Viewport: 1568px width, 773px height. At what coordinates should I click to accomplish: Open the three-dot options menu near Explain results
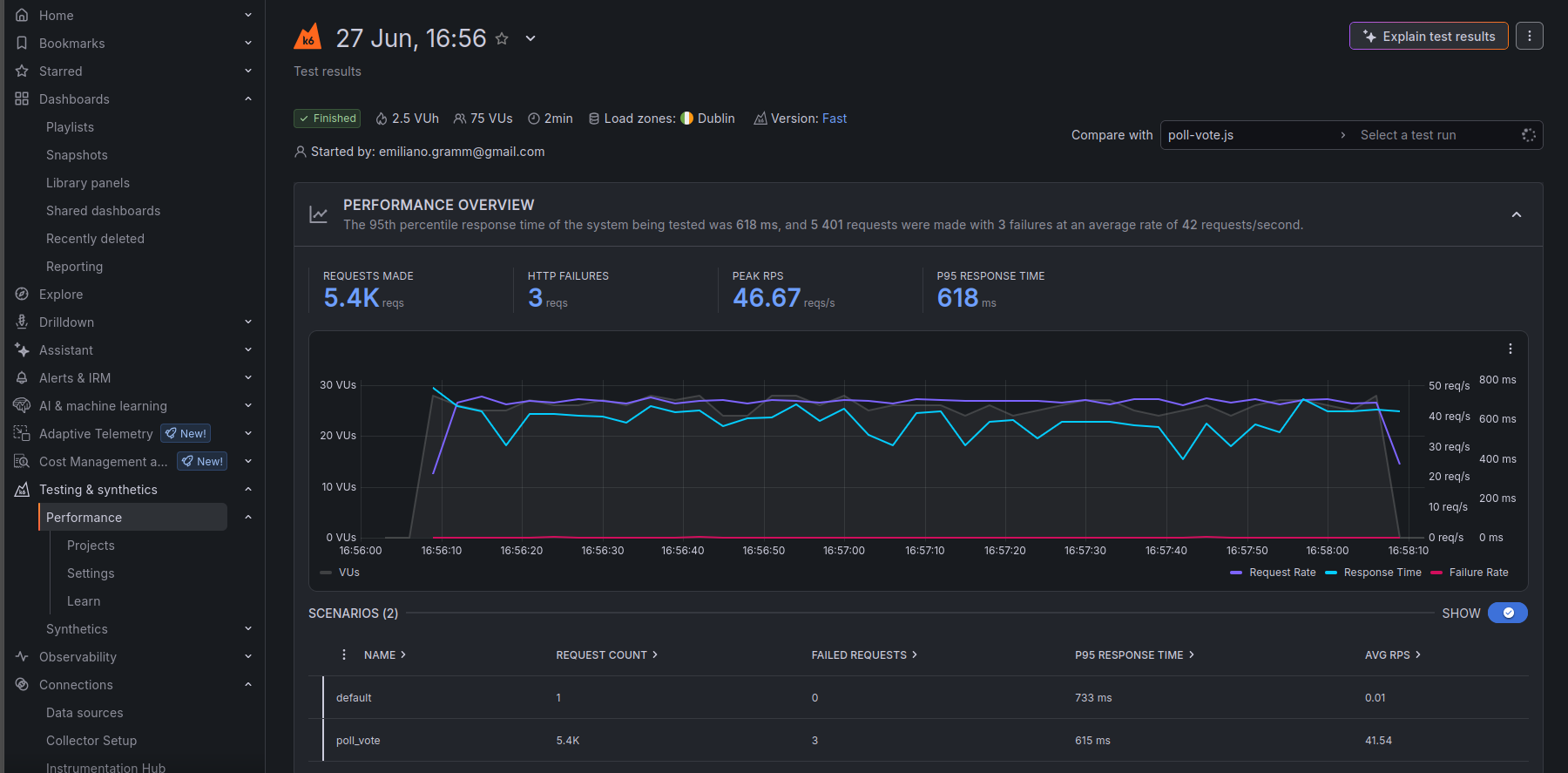pos(1530,36)
